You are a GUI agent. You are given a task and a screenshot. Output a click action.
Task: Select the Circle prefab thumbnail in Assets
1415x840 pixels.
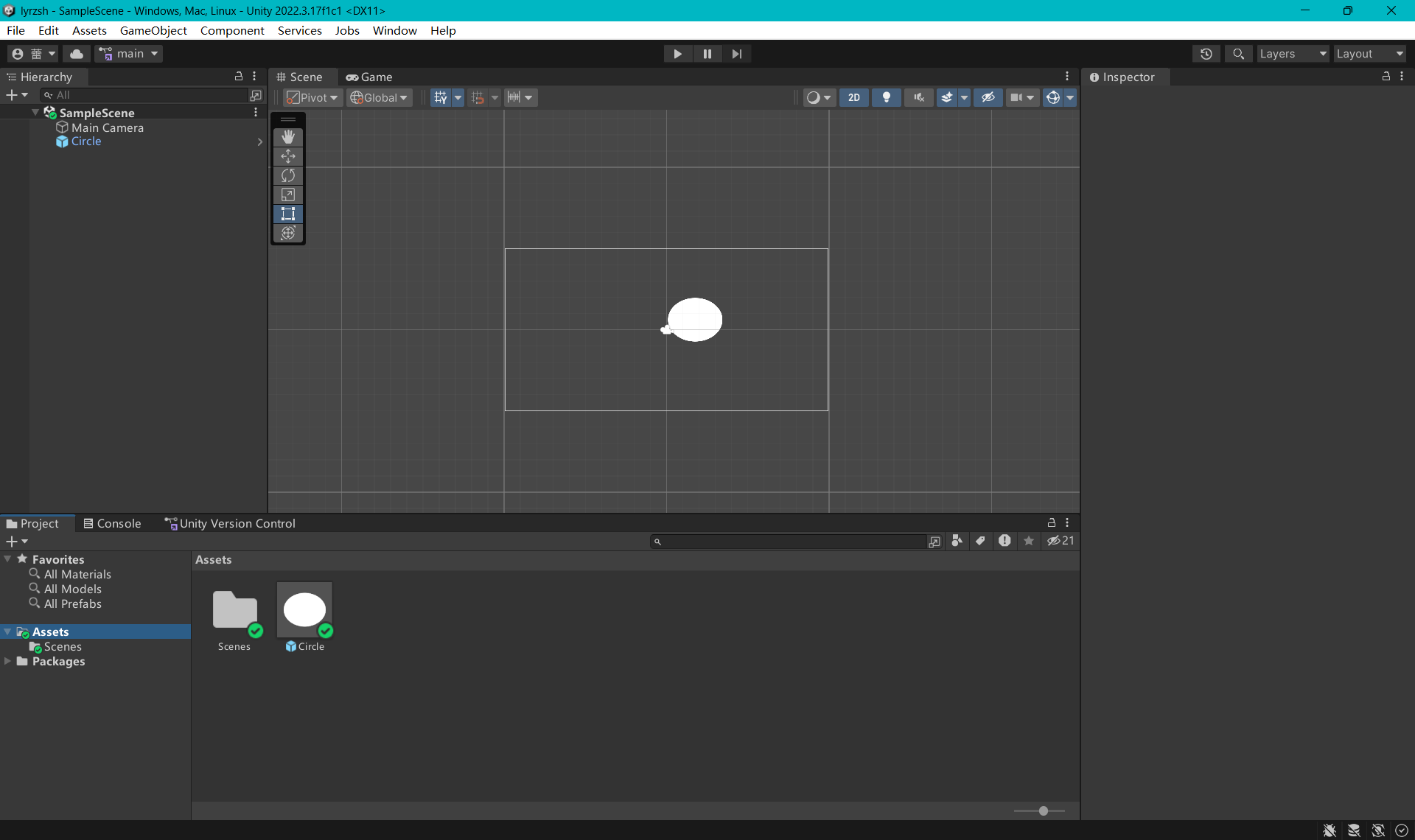coord(304,610)
